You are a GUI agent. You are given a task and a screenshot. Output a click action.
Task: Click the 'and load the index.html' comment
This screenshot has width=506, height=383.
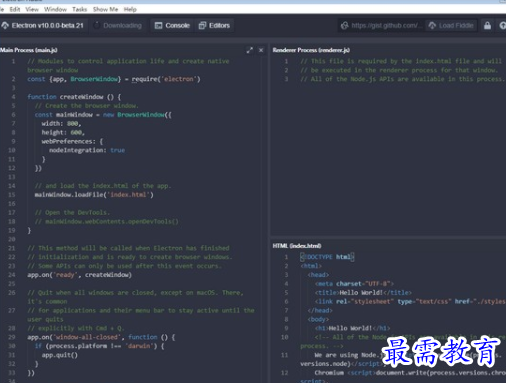point(103,186)
